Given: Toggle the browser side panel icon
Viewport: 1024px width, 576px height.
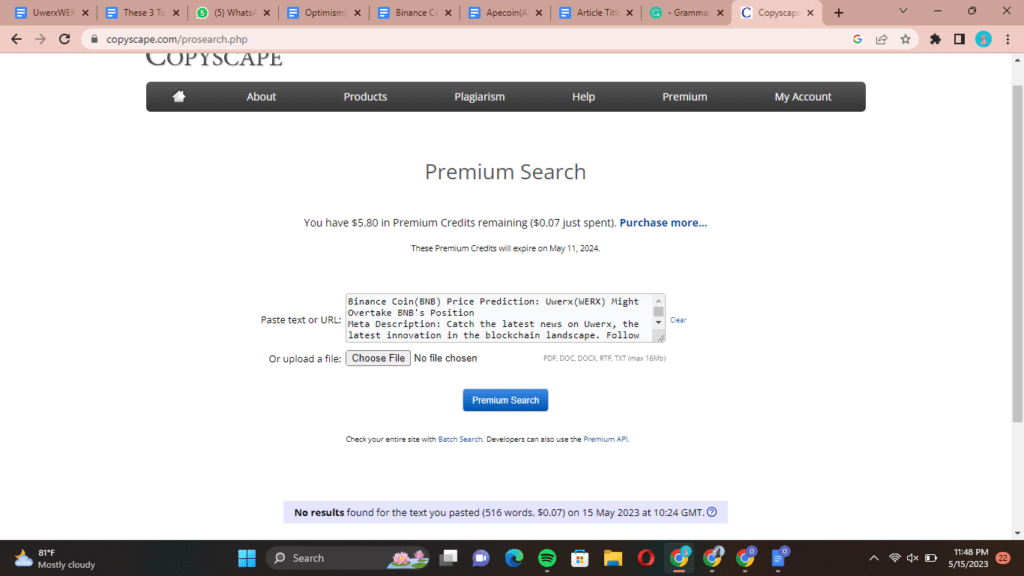Looking at the screenshot, I should coord(959,39).
